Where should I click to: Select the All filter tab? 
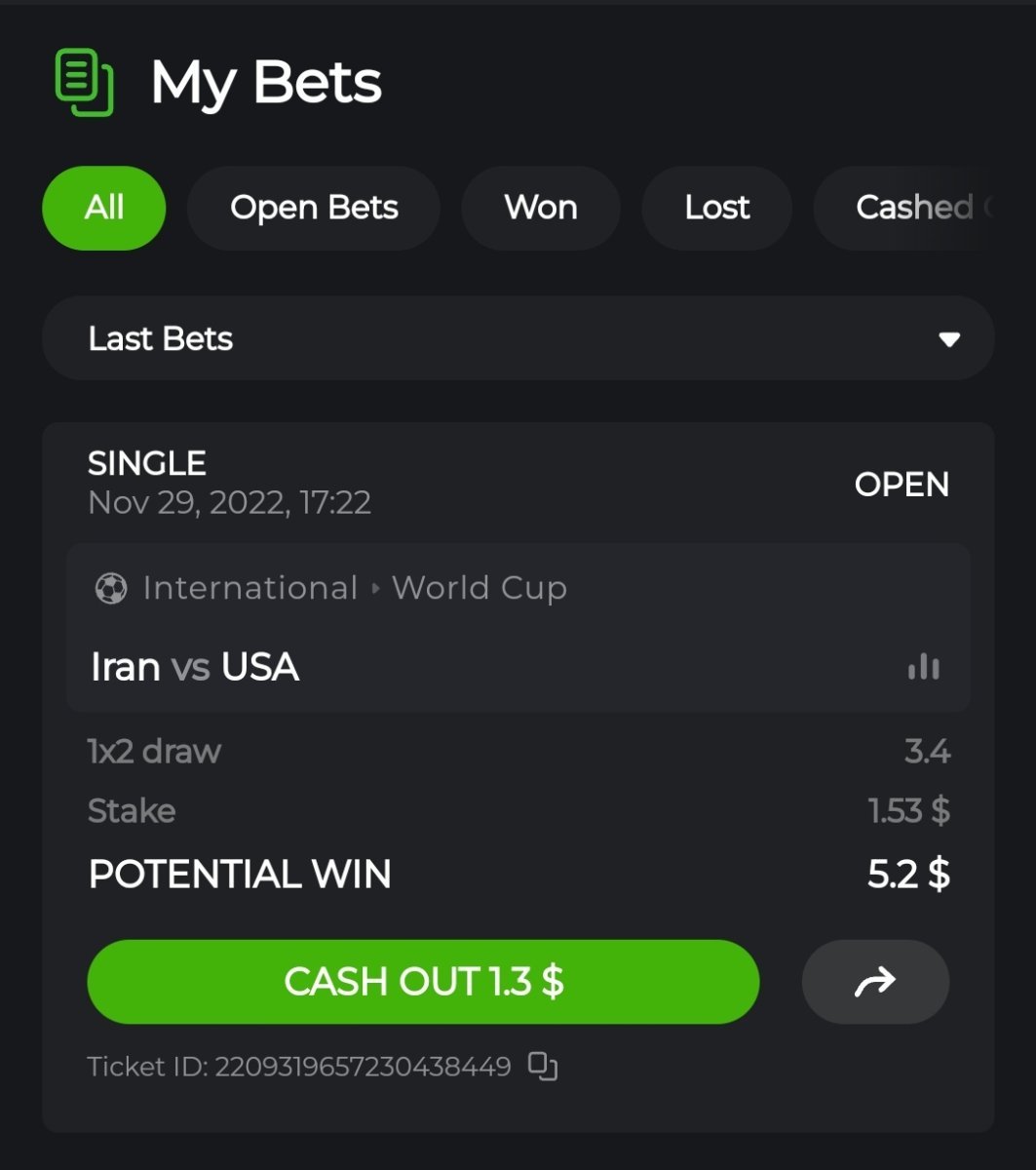(104, 208)
